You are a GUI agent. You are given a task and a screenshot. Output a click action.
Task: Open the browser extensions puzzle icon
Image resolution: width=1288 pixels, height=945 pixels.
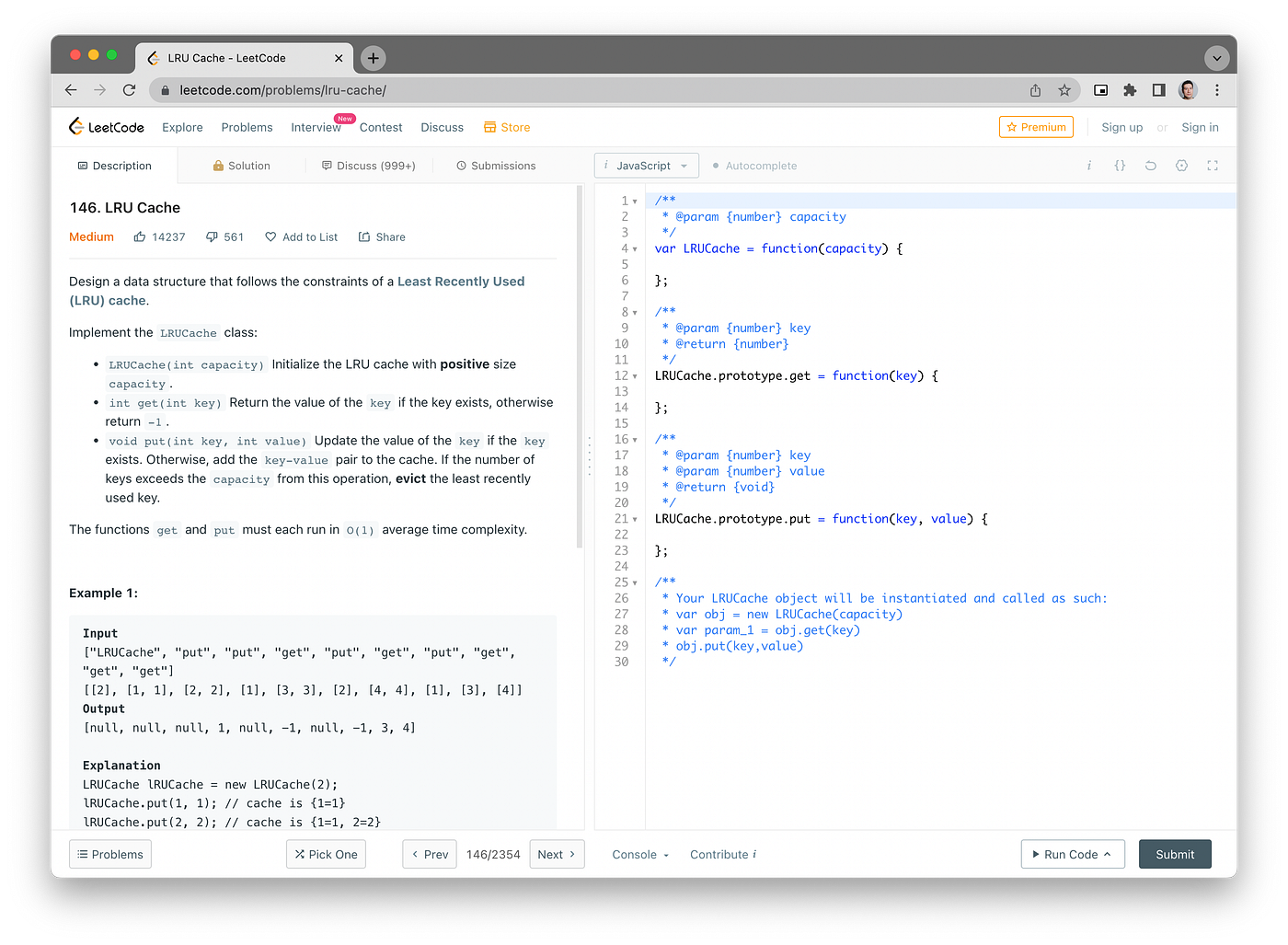click(1130, 90)
